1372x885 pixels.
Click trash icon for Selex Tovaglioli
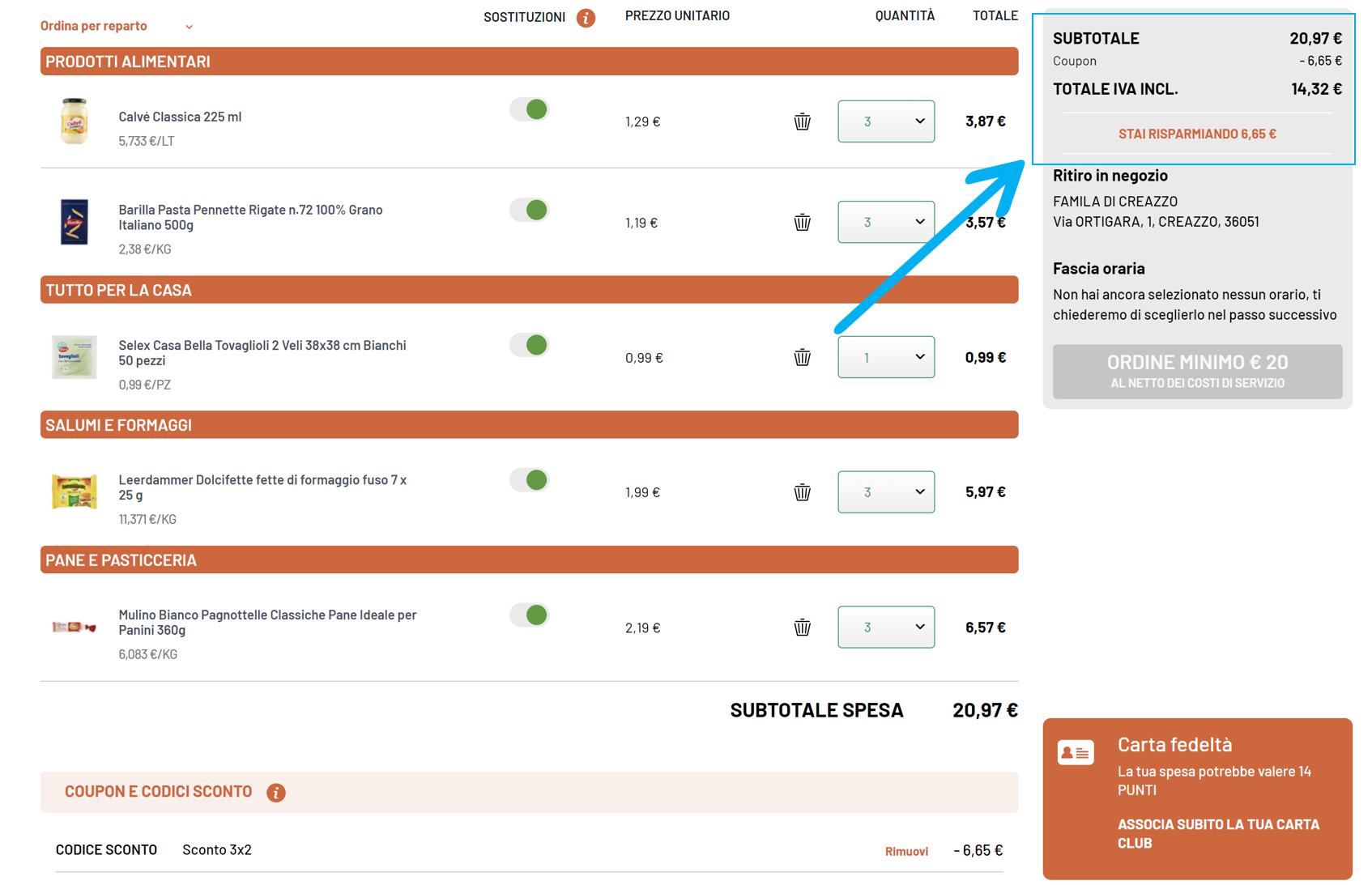(x=802, y=357)
